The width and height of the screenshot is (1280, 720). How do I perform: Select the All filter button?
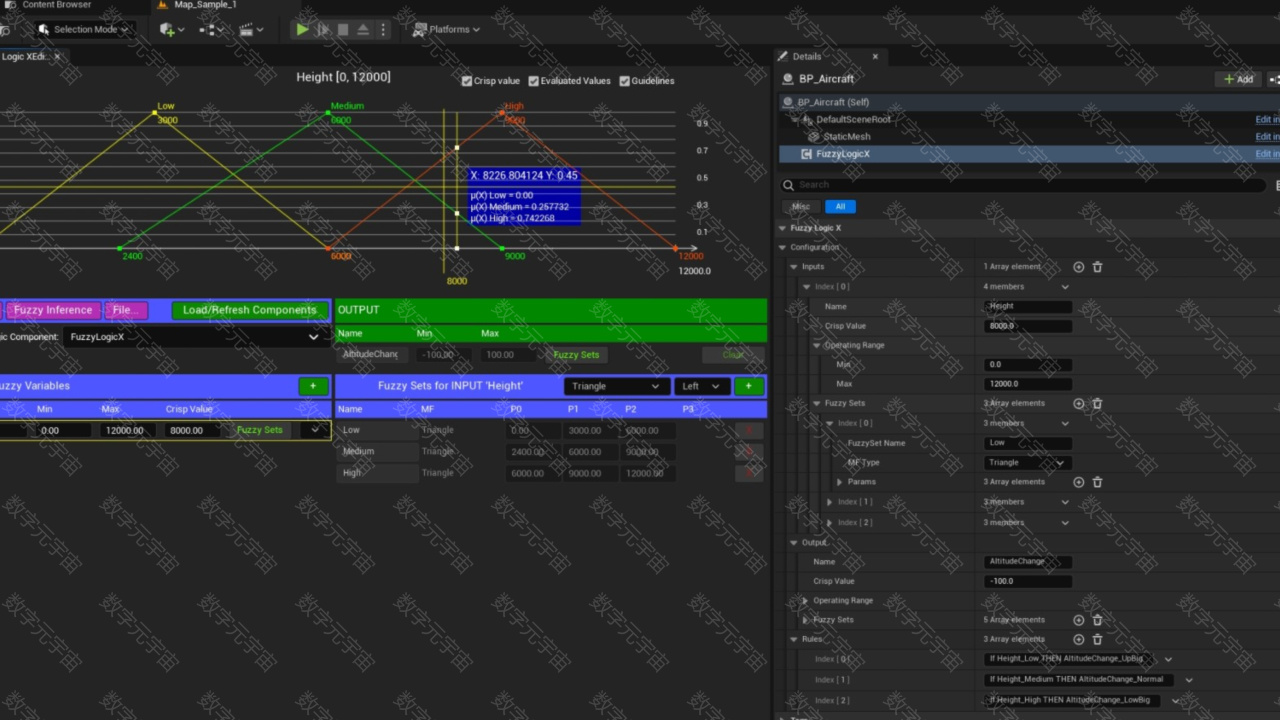coord(840,207)
